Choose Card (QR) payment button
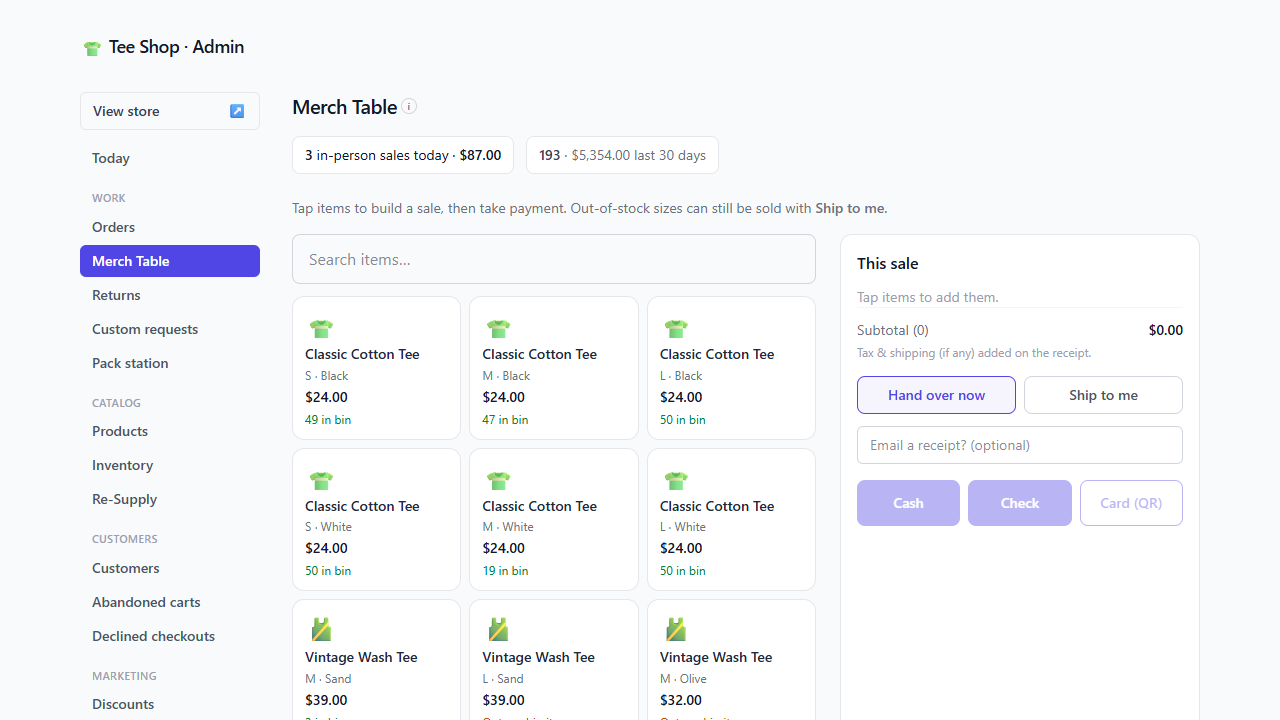 (1131, 503)
